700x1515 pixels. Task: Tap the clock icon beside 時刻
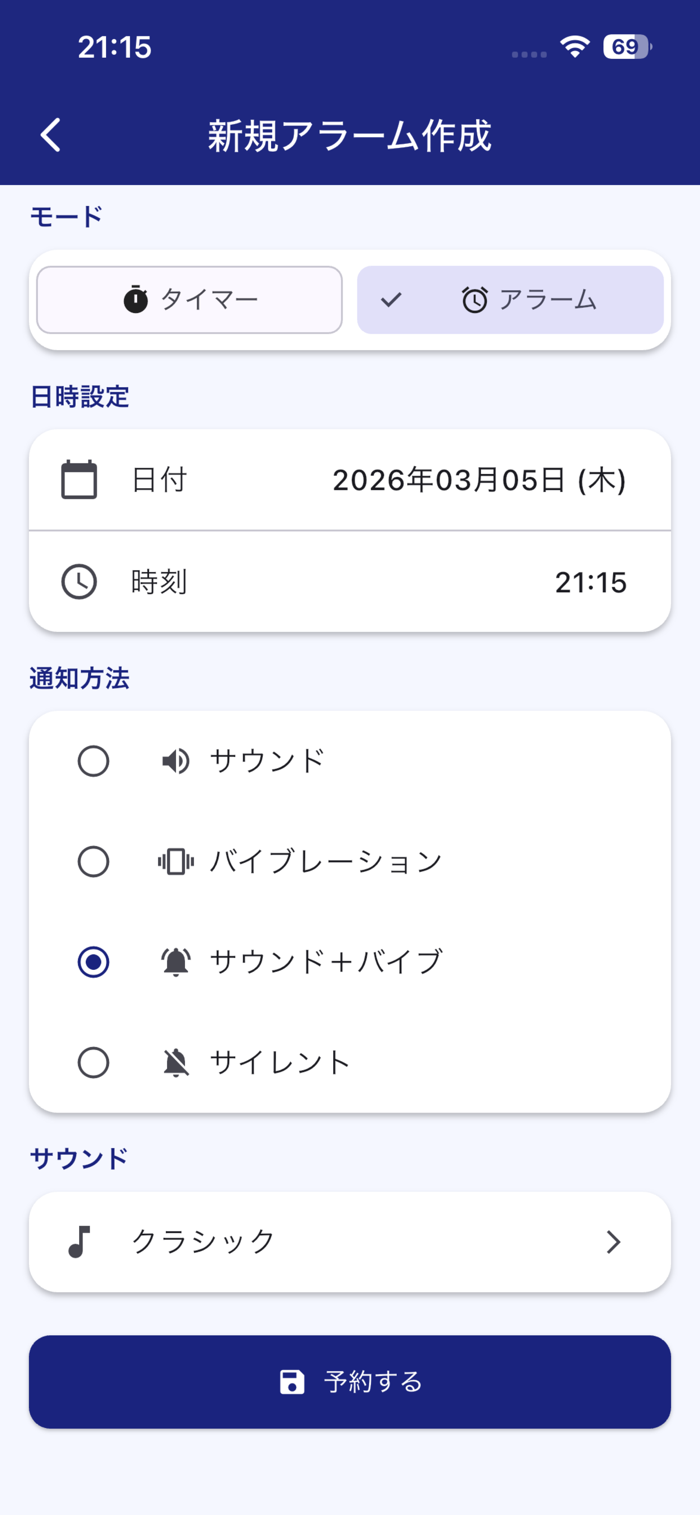tap(79, 582)
